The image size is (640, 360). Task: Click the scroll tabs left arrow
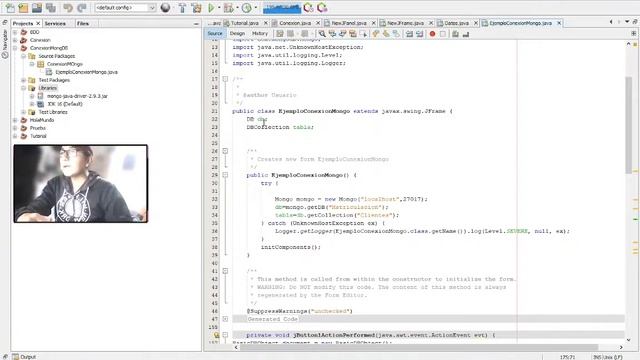click(x=611, y=22)
